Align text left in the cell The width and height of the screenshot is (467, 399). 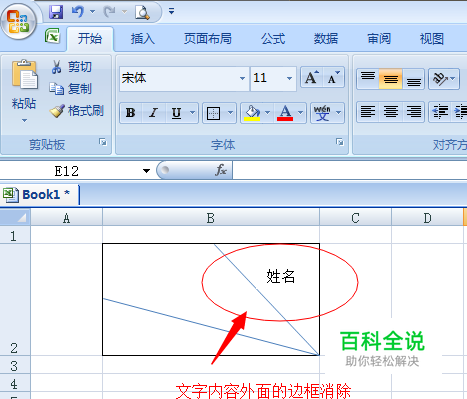click(368, 112)
